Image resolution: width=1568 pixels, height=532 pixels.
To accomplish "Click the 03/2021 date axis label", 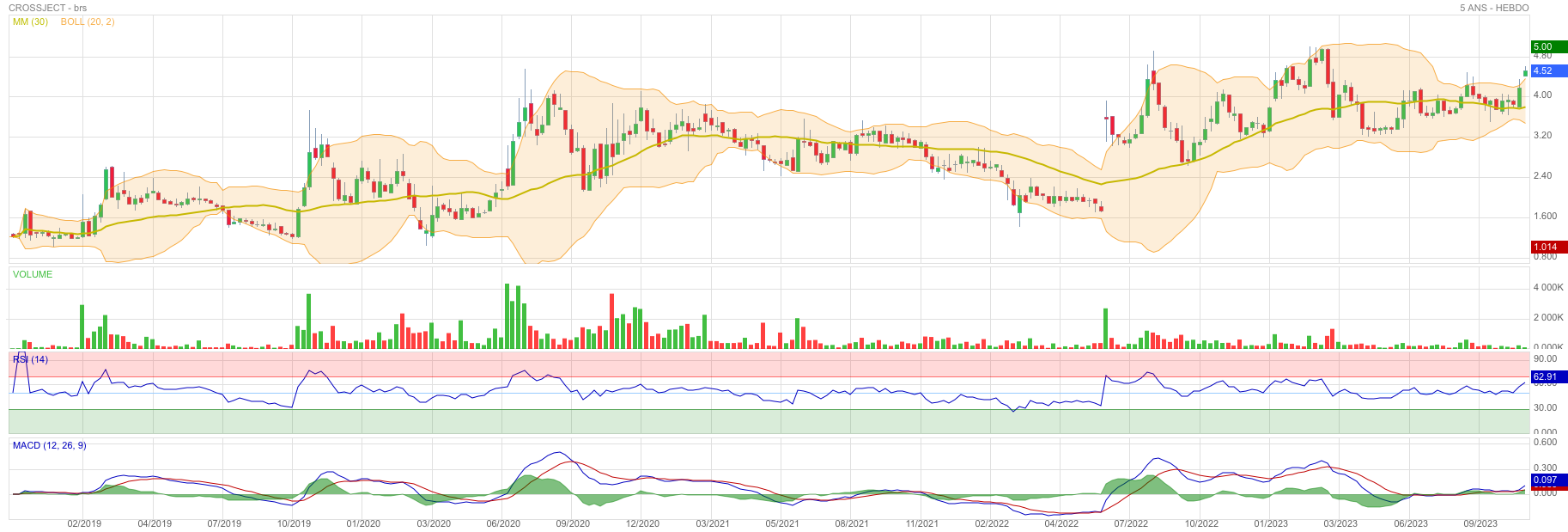I will click(713, 523).
